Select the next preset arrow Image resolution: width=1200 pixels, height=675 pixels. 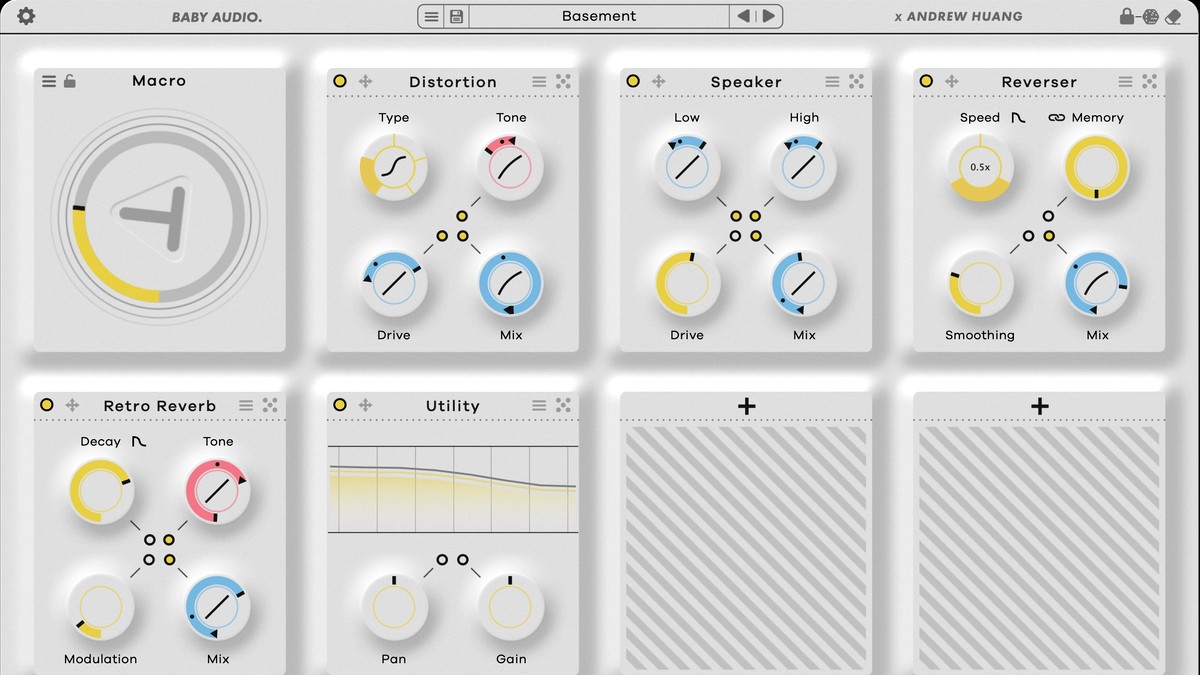click(767, 16)
